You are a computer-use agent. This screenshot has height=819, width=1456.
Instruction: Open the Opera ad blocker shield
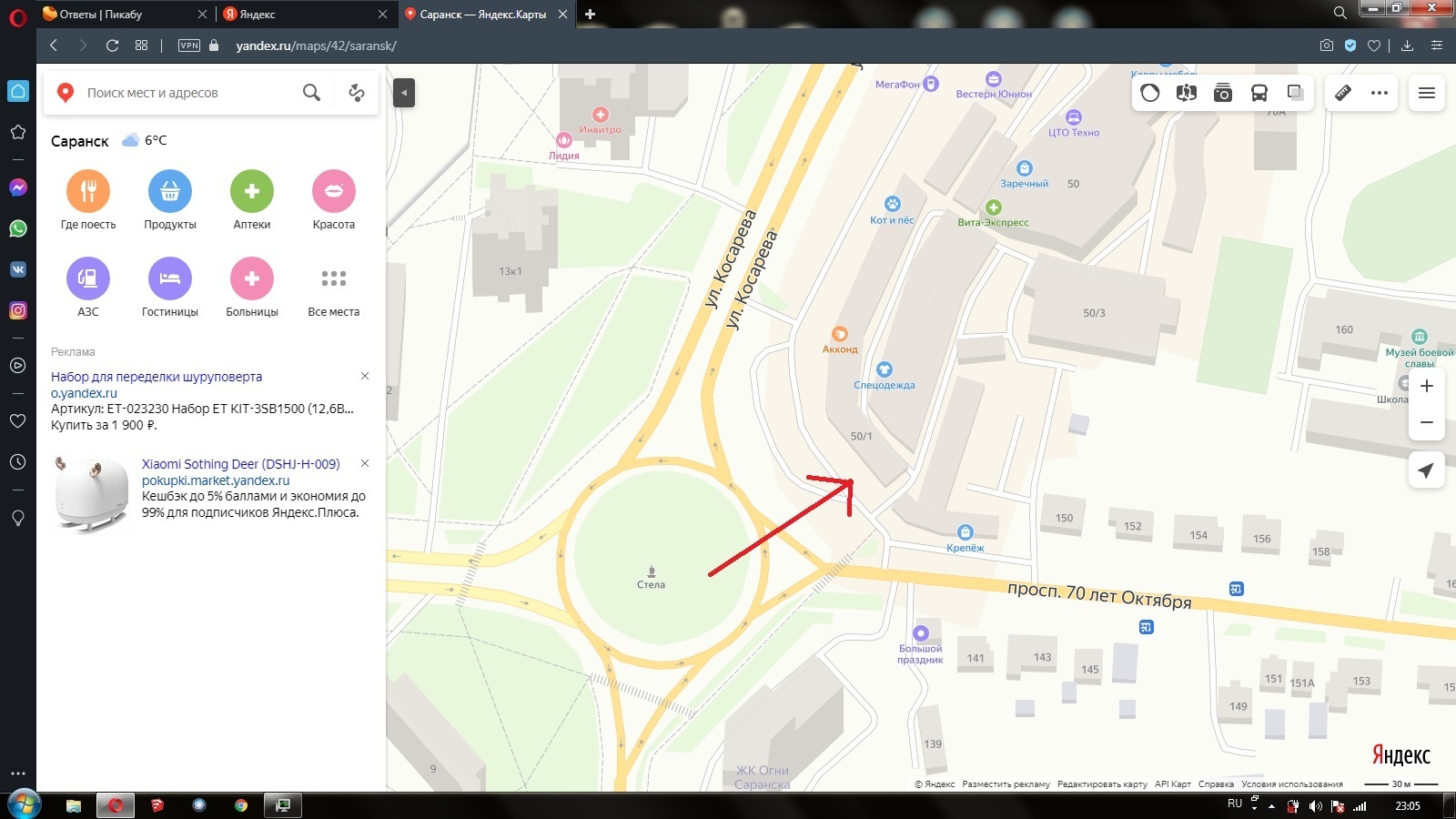coord(1350,45)
